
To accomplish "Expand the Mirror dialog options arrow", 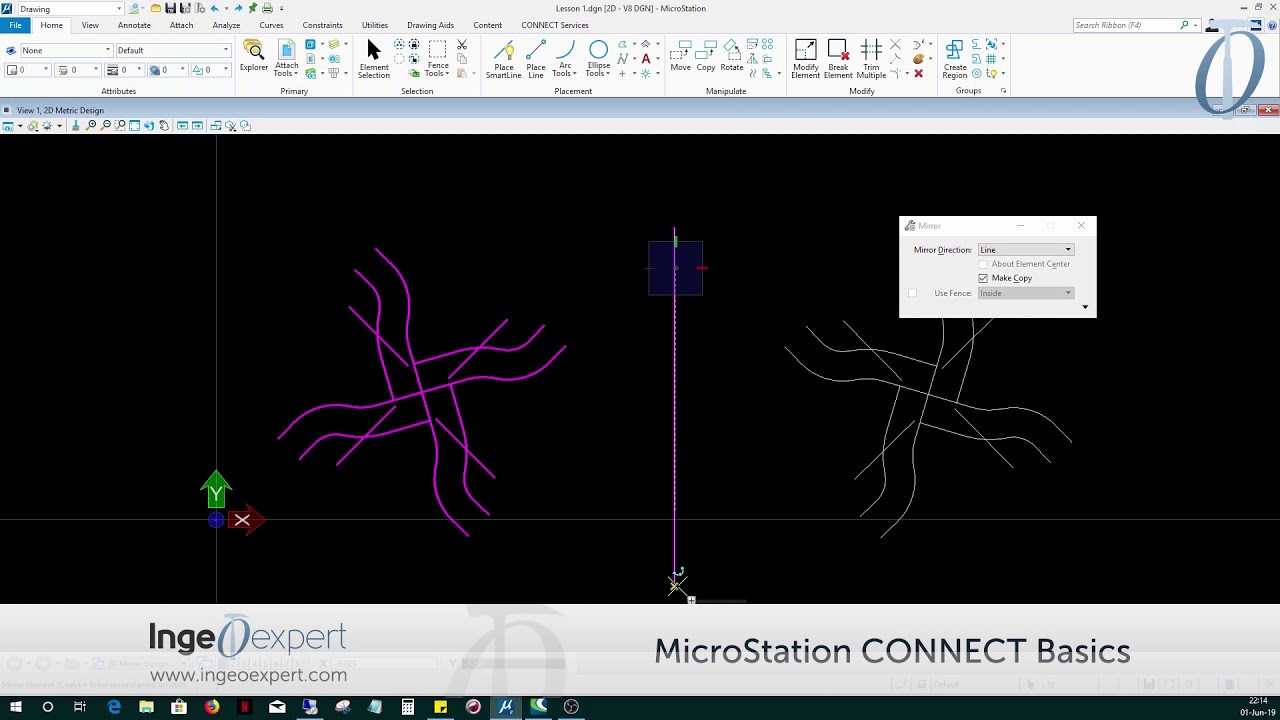I will coord(1085,307).
